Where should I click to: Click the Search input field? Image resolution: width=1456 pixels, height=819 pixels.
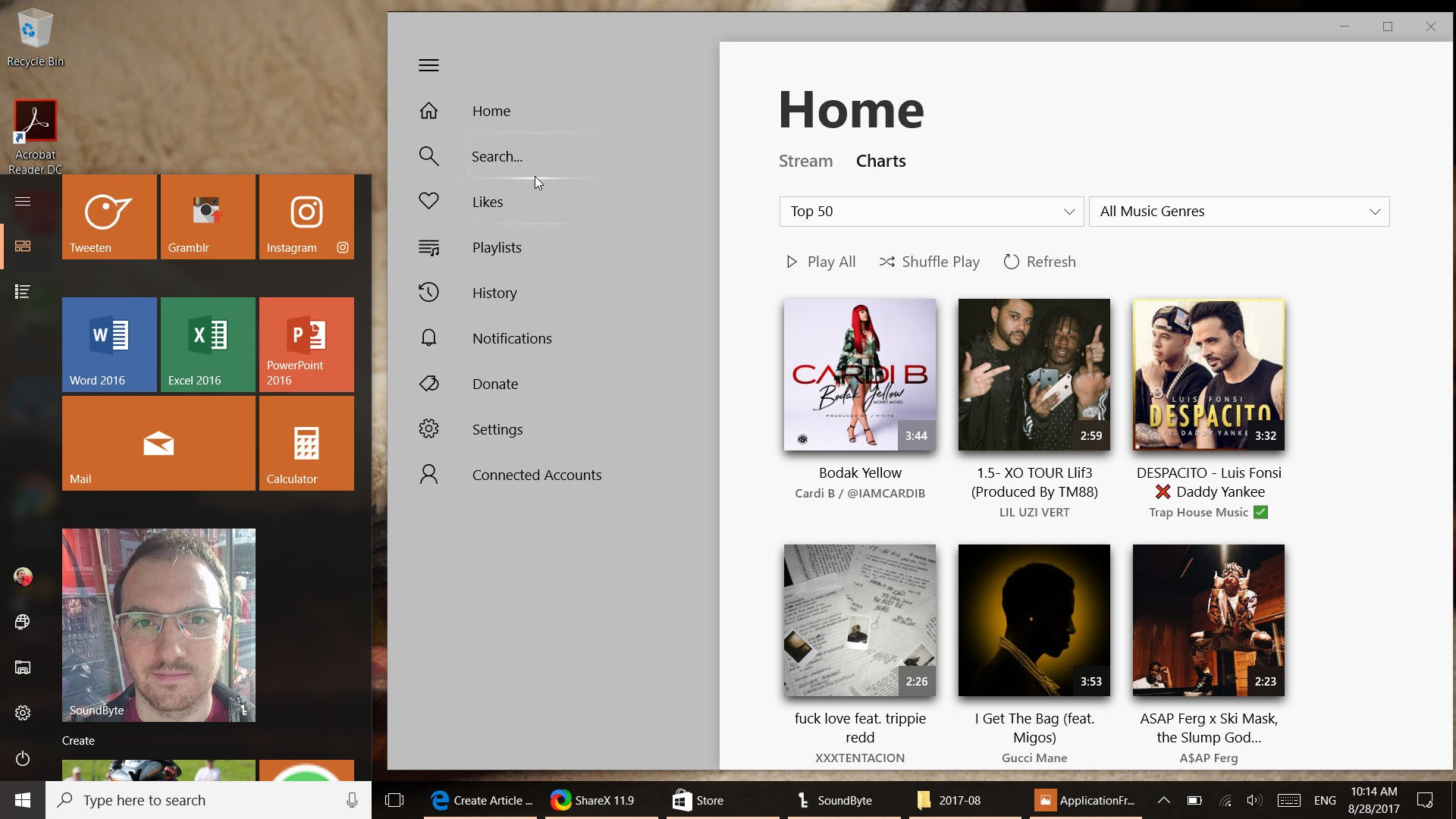point(576,156)
